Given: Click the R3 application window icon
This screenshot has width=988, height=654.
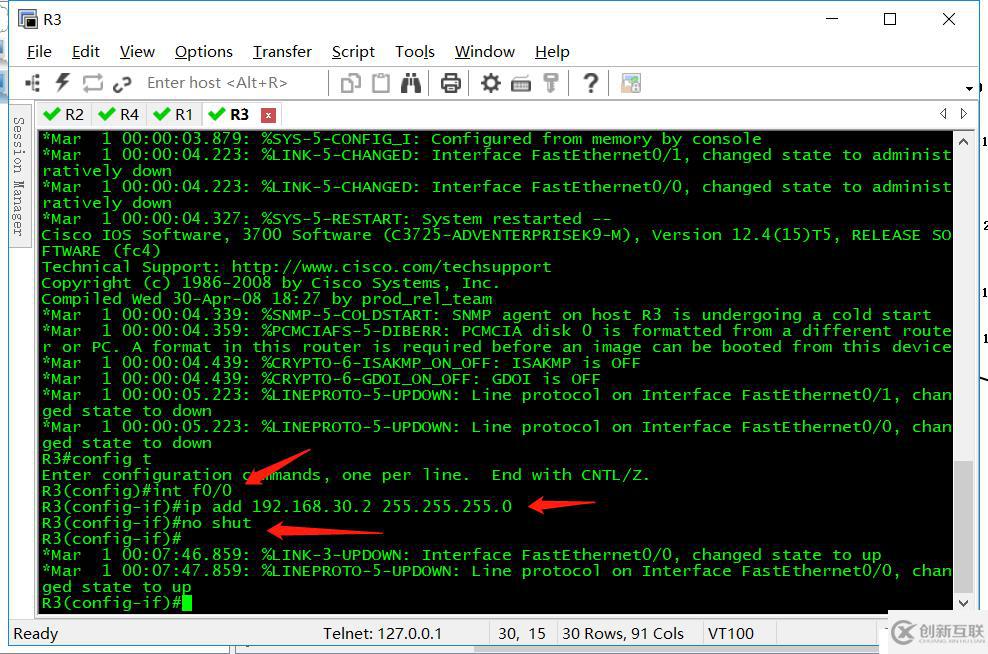Looking at the screenshot, I should [x=28, y=20].
